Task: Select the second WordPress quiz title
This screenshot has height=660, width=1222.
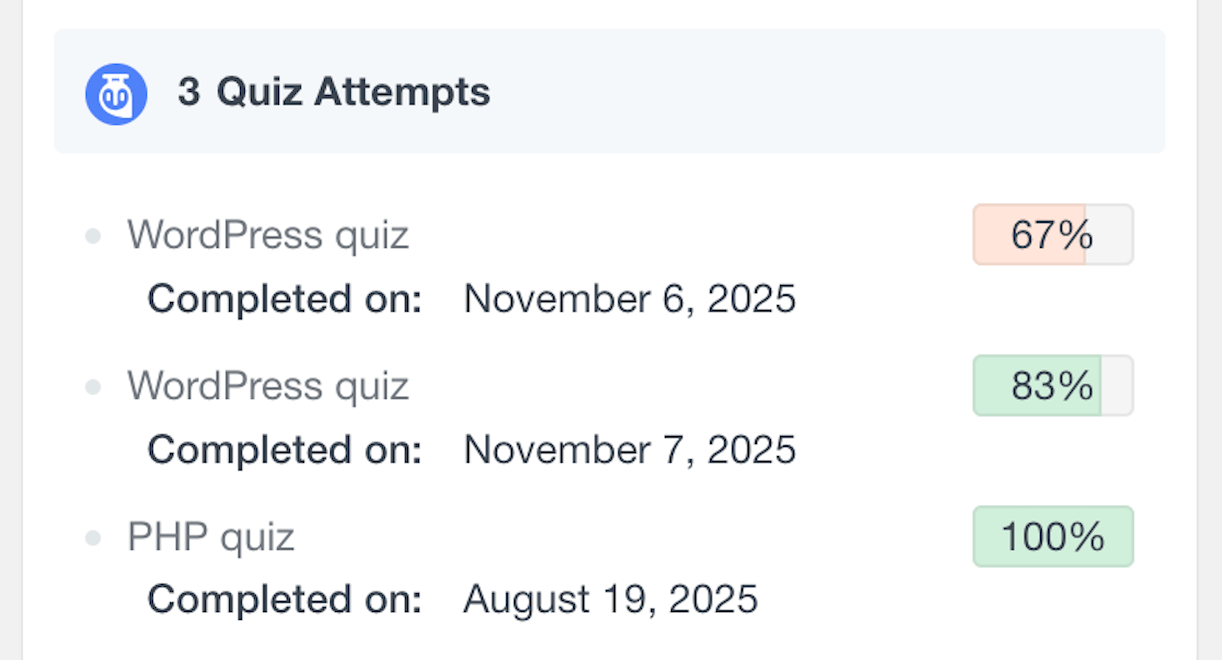Action: [x=266, y=386]
